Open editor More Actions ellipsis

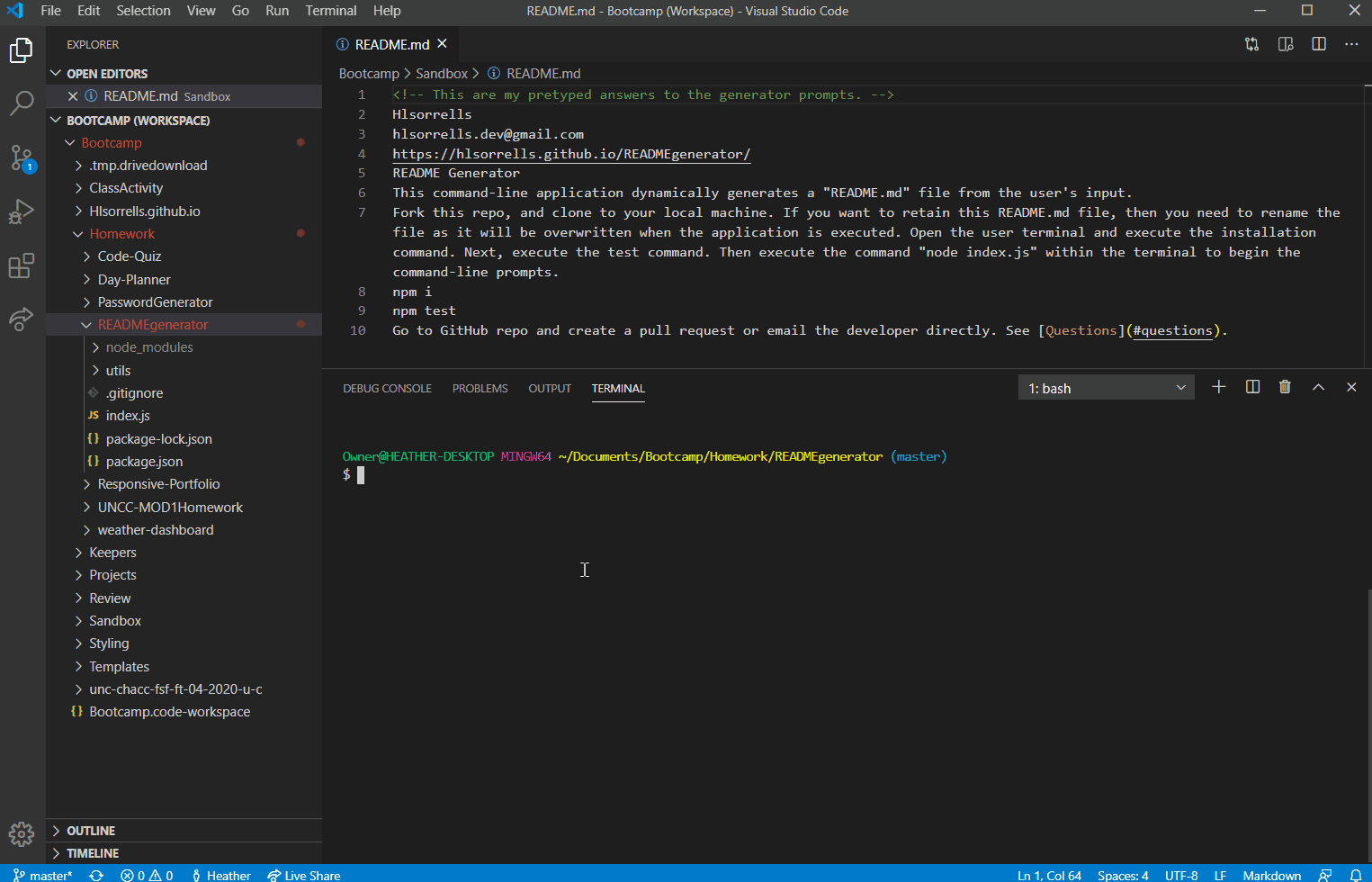1351,44
